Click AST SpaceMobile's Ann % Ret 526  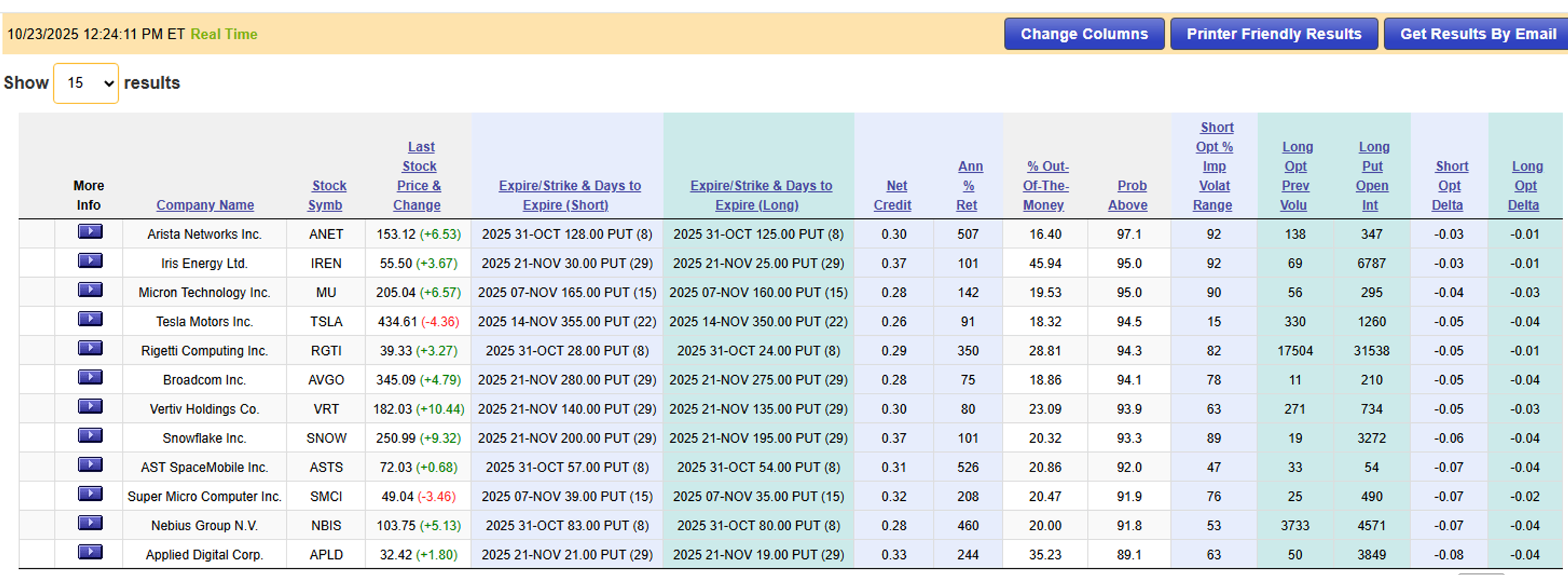click(968, 467)
